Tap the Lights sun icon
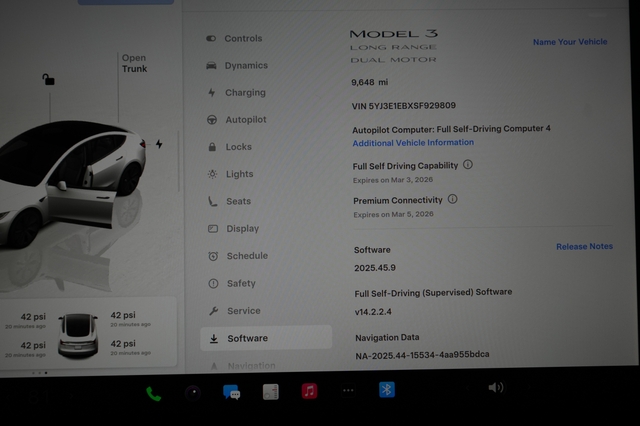Screen dimensions: 640x426 tap(212, 174)
